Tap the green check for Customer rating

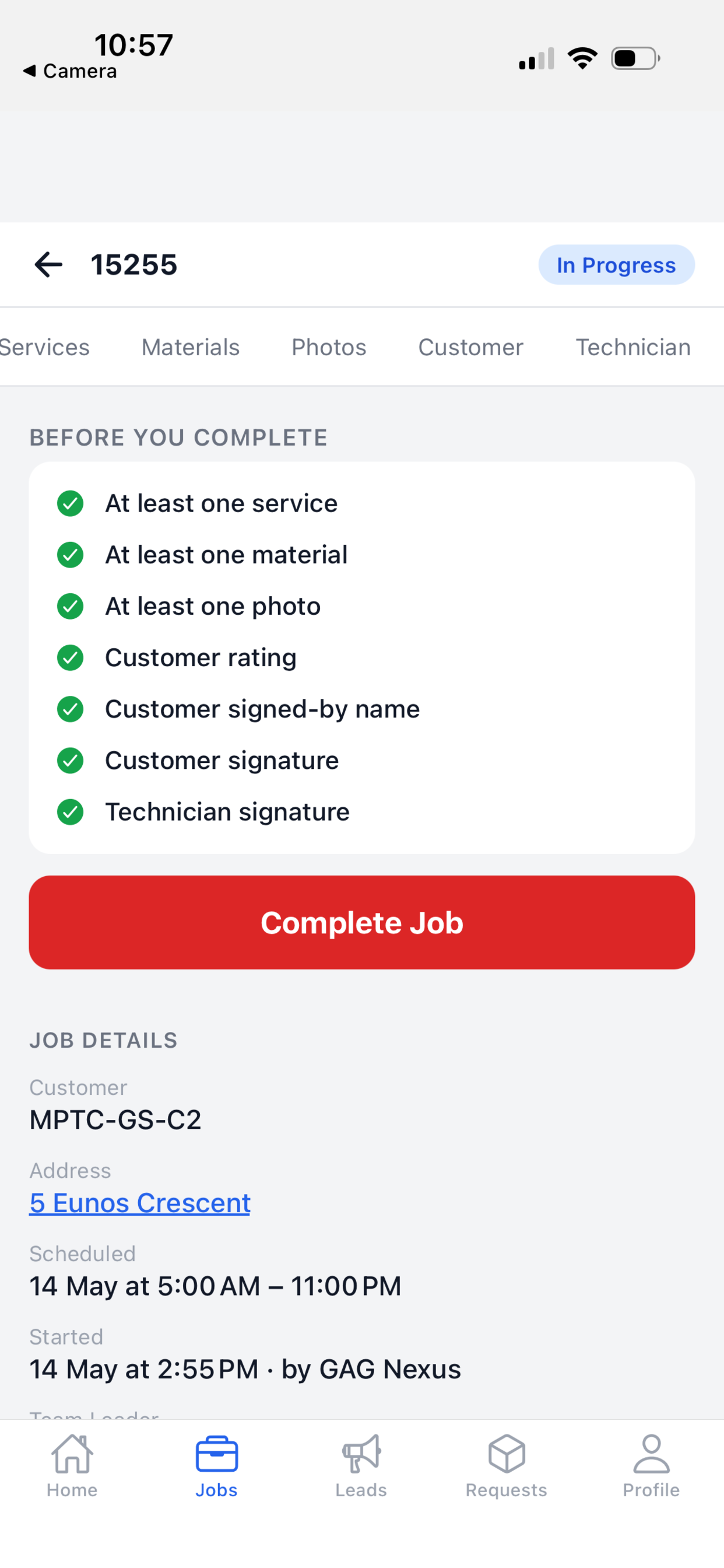coord(70,657)
